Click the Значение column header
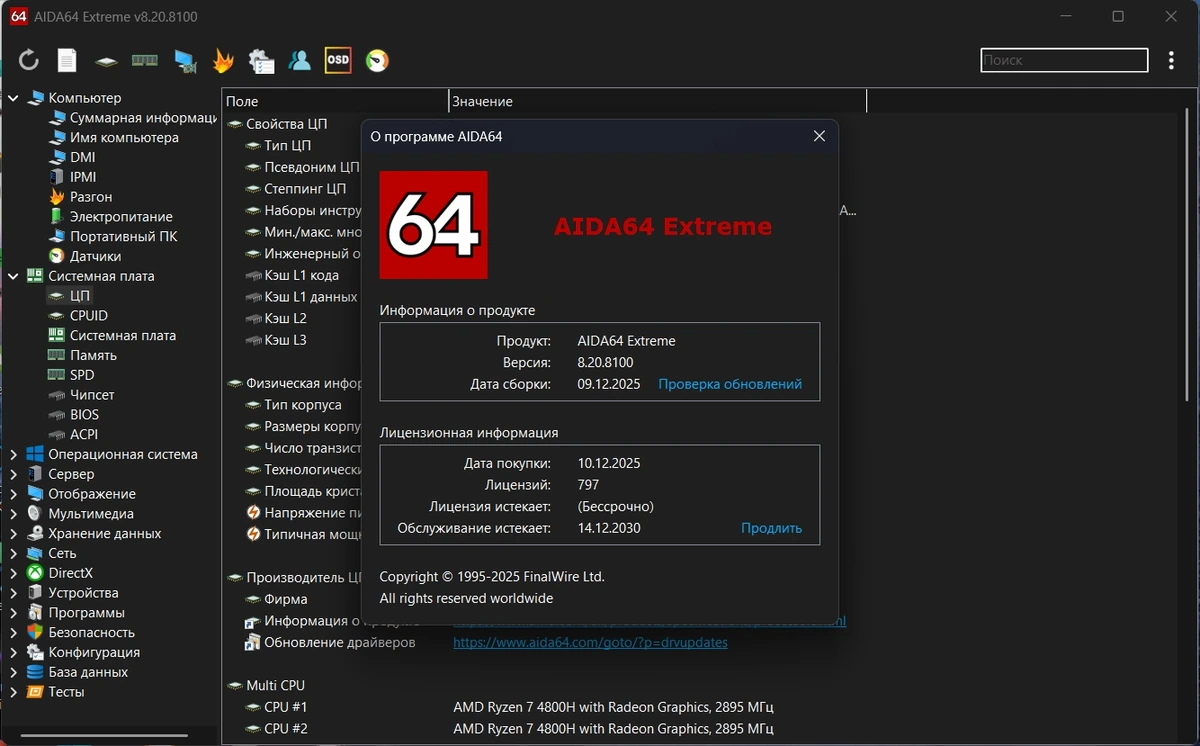Viewport: 1200px width, 746px height. coord(658,101)
